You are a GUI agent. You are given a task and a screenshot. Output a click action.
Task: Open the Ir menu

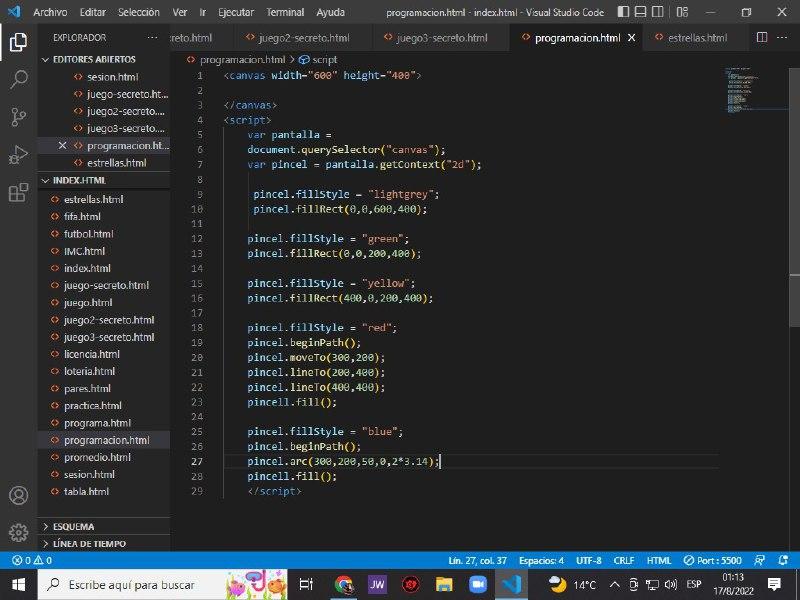[203, 12]
